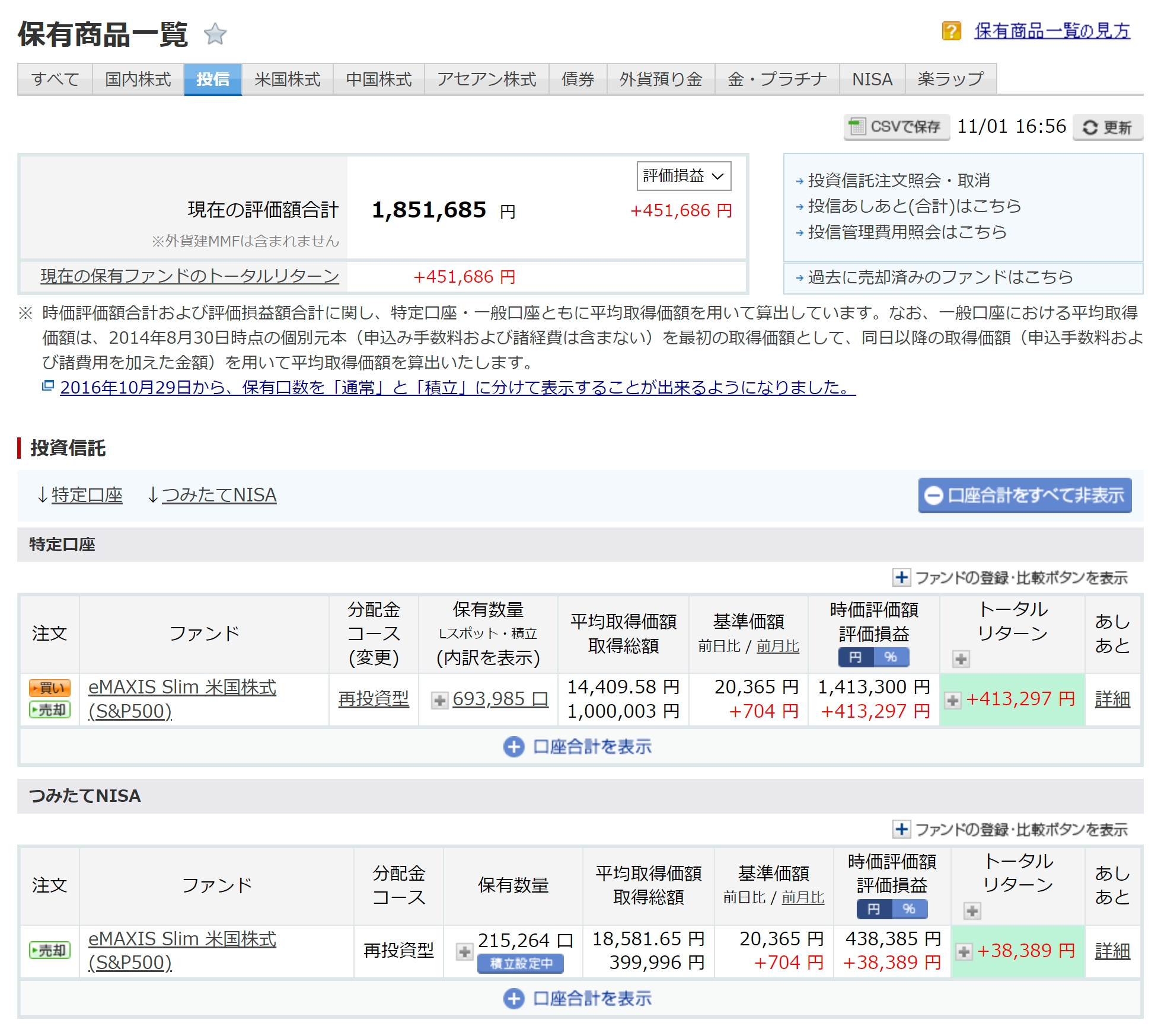
Task: Open the NISA tab
Action: (872, 79)
